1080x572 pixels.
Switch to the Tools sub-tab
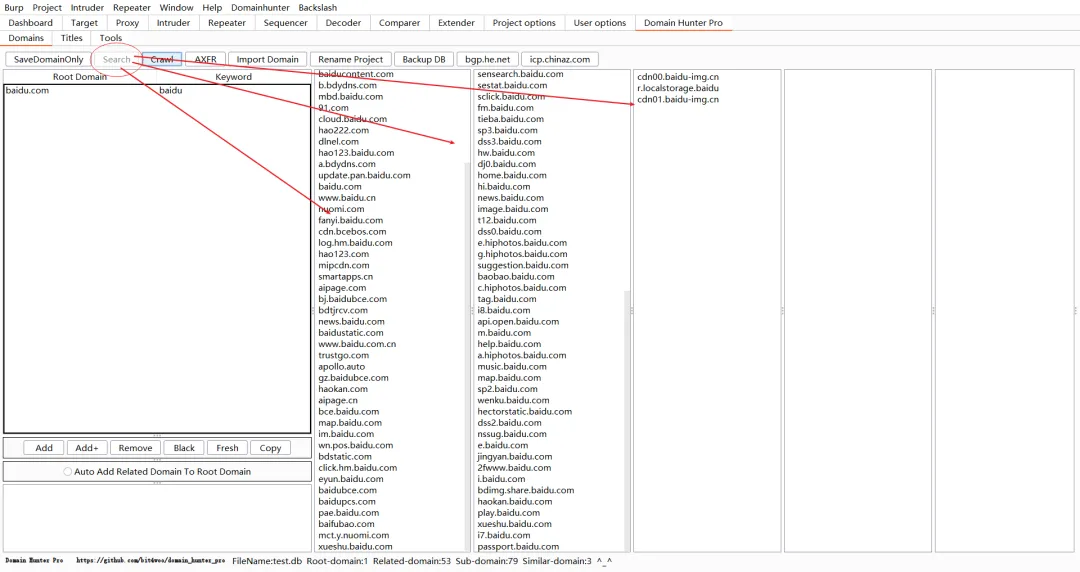[x=111, y=38]
